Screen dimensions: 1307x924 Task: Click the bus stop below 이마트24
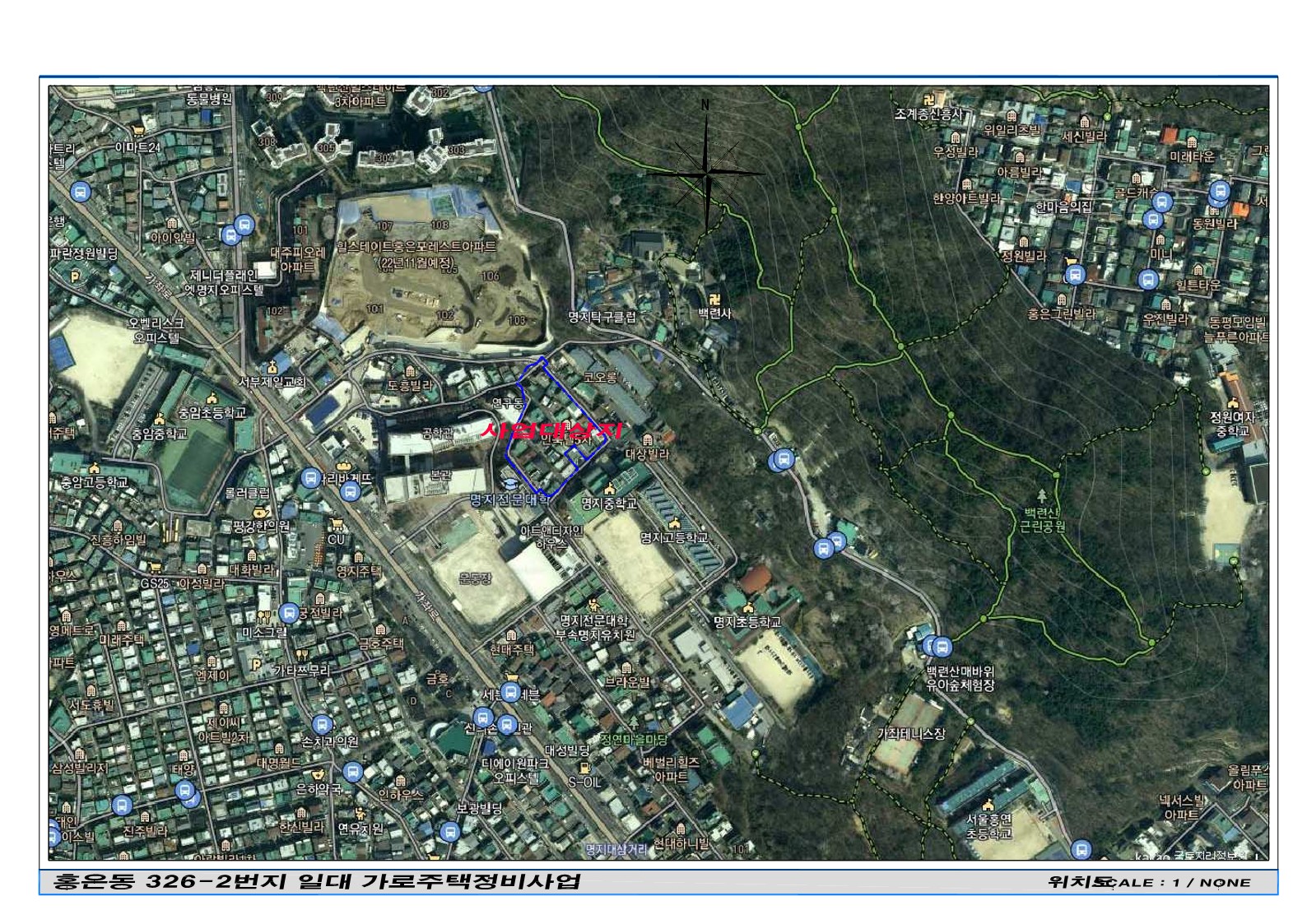point(80,192)
